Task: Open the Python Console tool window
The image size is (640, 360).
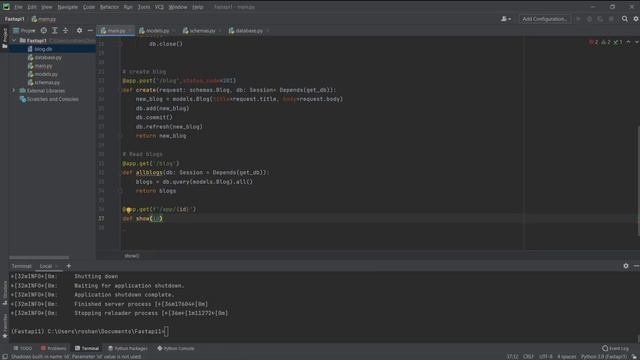Action: (x=176, y=349)
